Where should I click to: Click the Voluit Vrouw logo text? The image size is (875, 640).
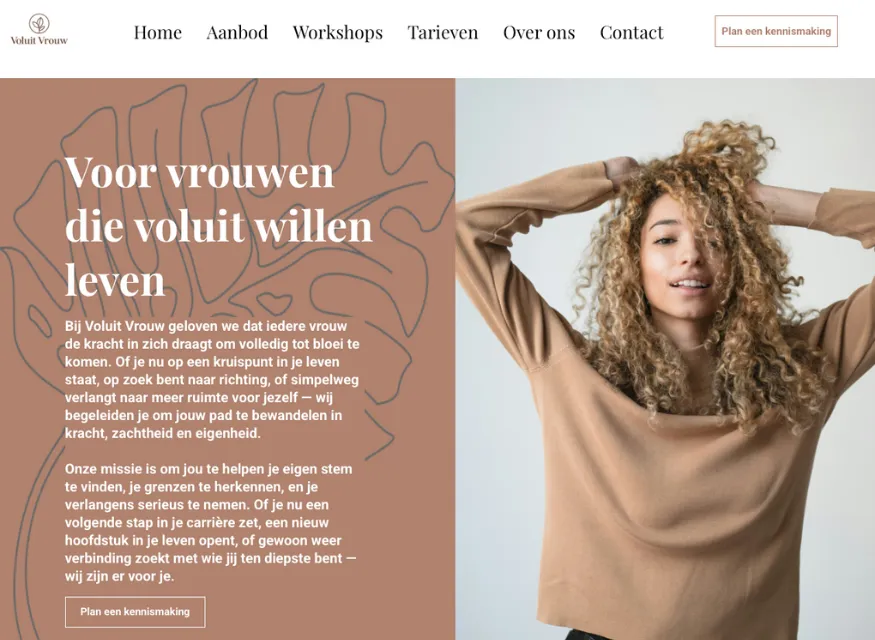[39, 40]
